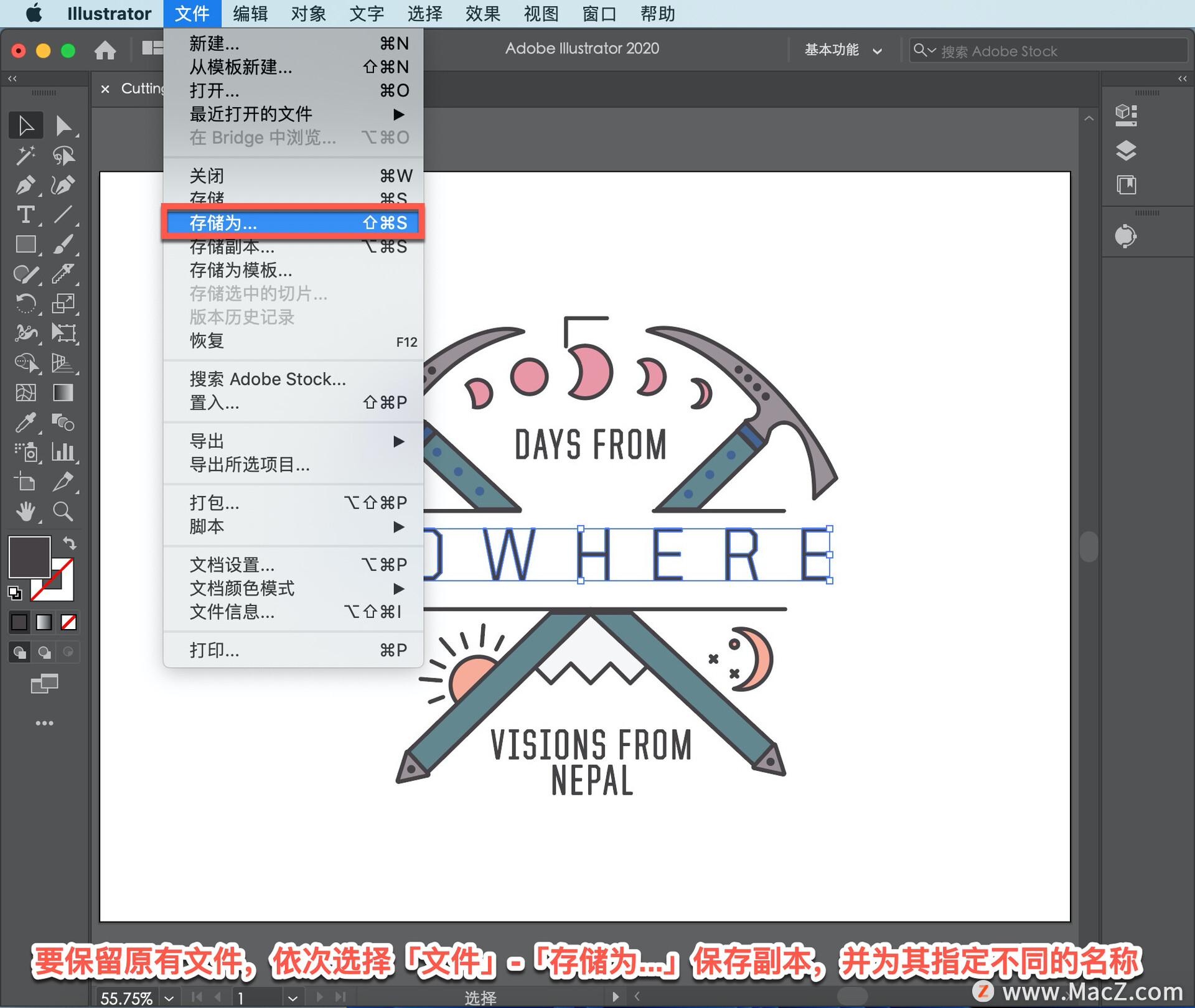Open the 编辑 menu
The height and width of the screenshot is (1008, 1195).
pyautogui.click(x=250, y=14)
